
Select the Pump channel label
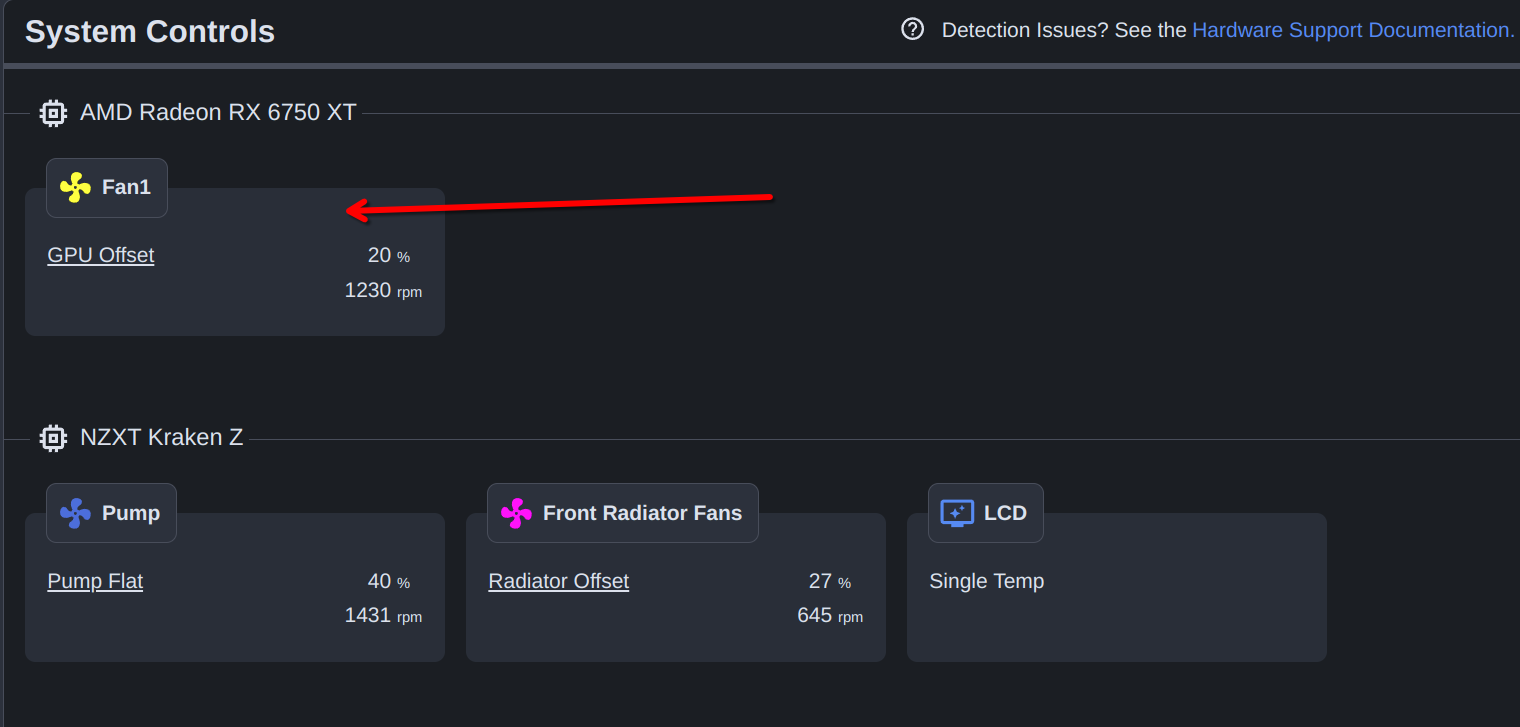131,513
